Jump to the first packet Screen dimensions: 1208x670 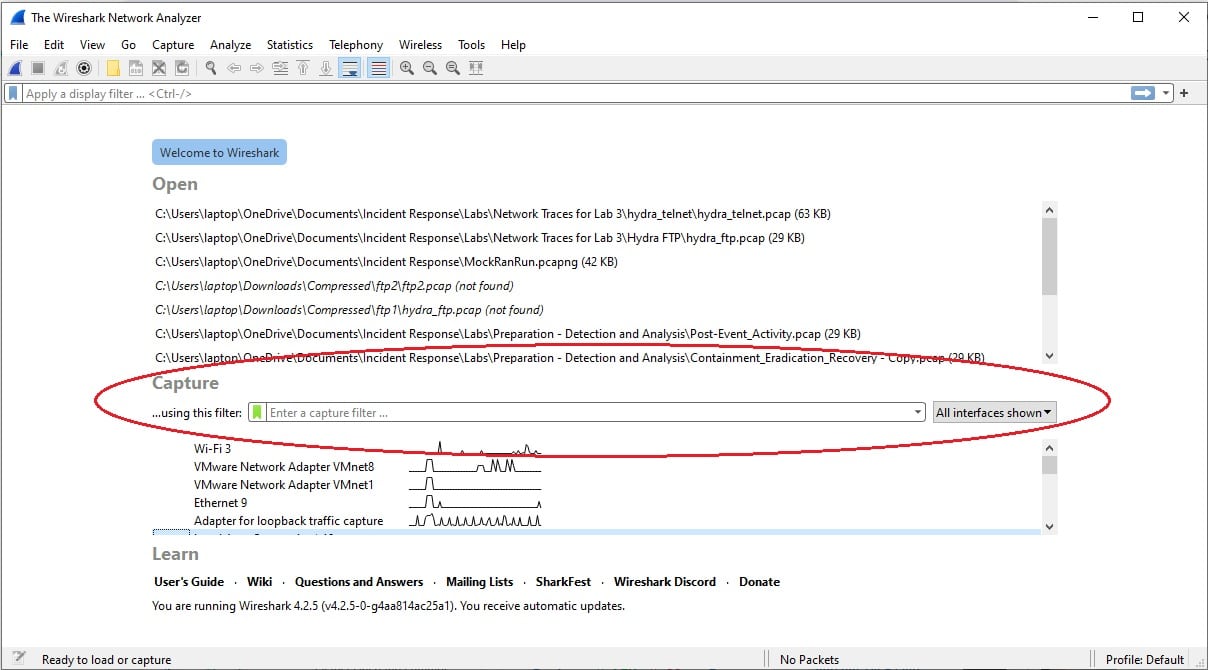click(303, 68)
